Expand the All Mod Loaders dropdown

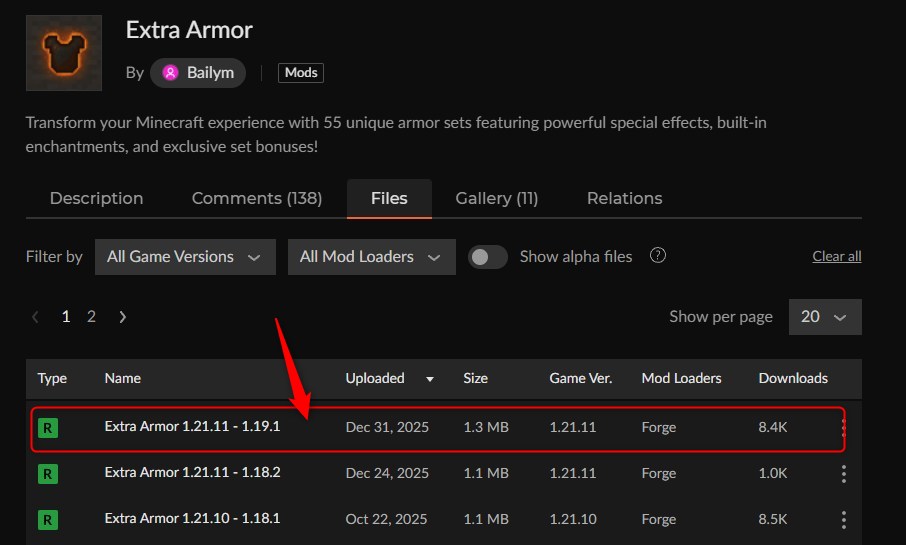372,257
